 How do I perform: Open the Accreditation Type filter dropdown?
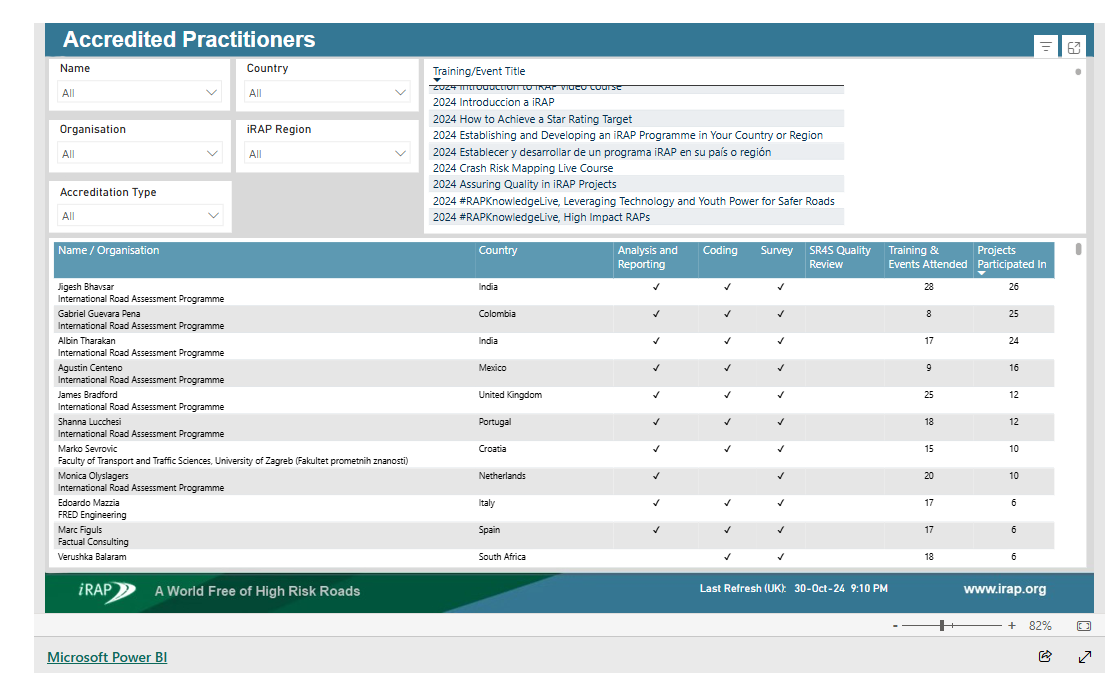[x=140, y=215]
